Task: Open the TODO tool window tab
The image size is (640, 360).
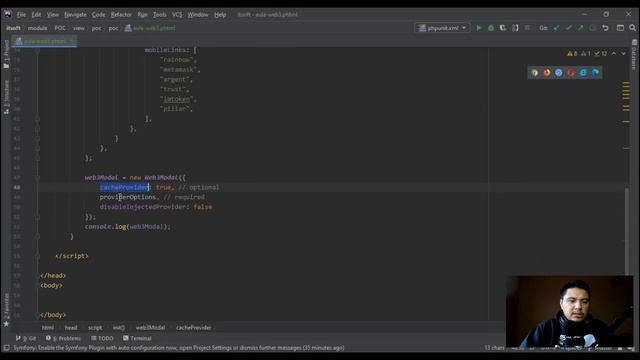Action: [x=102, y=338]
